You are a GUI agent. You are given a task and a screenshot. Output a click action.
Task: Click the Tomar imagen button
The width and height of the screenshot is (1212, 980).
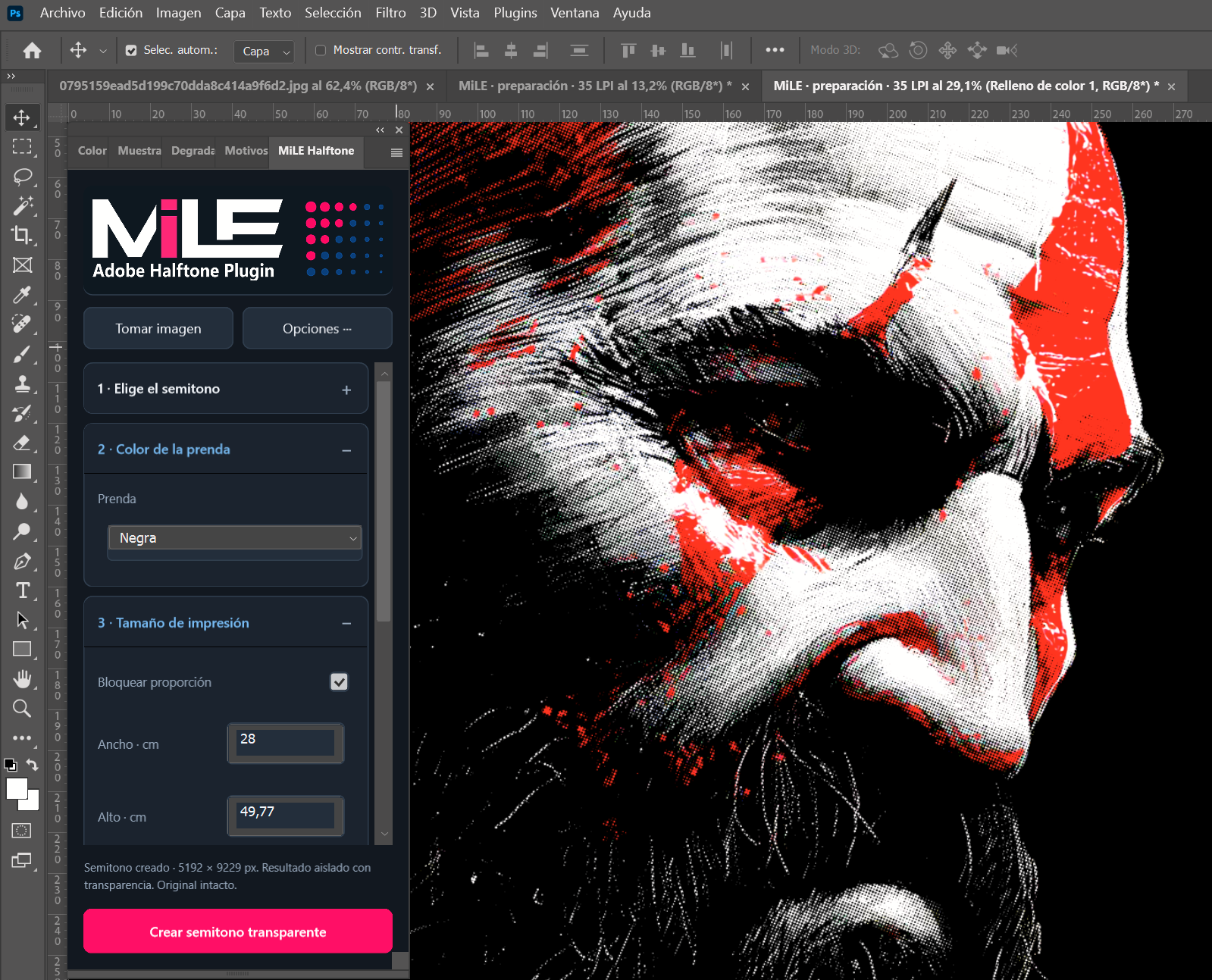[x=158, y=328]
